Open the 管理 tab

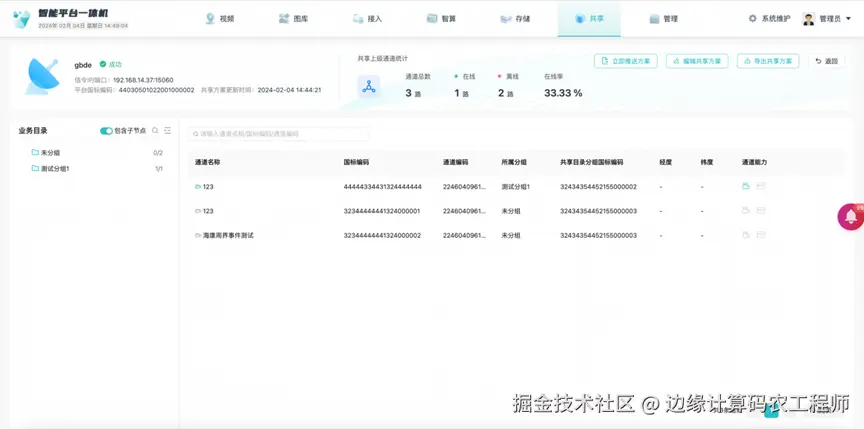(663, 19)
